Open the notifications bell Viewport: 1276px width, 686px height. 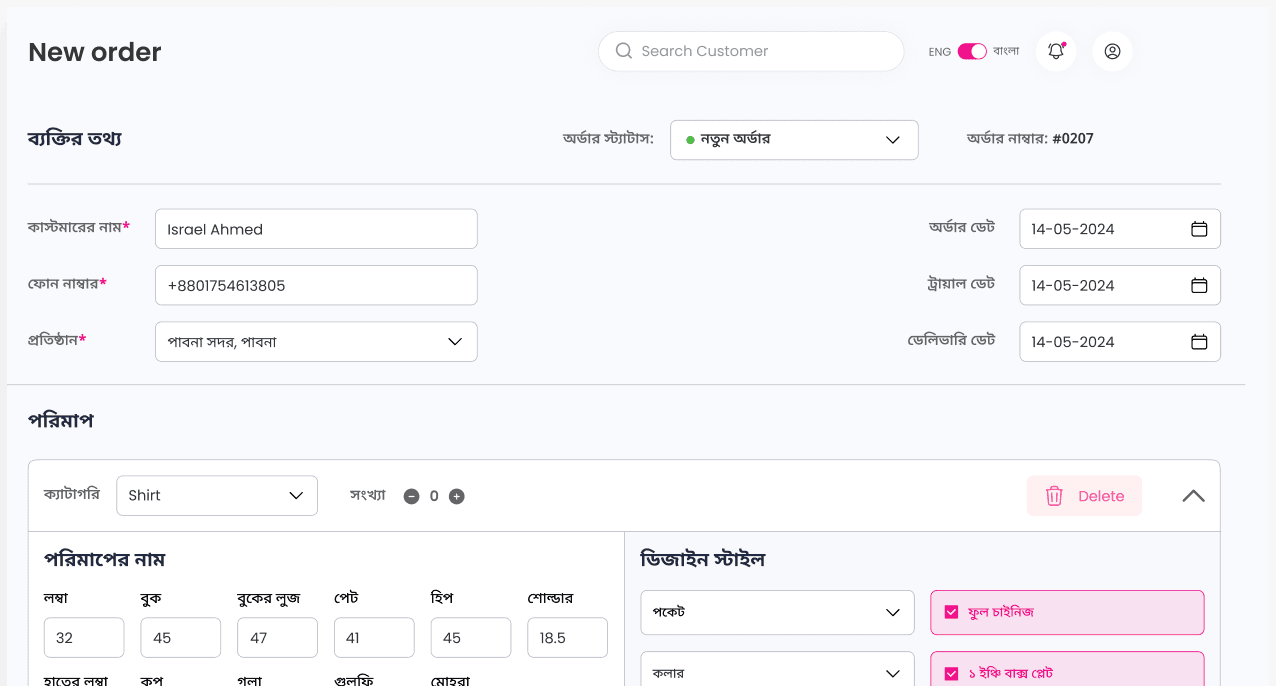(1056, 51)
